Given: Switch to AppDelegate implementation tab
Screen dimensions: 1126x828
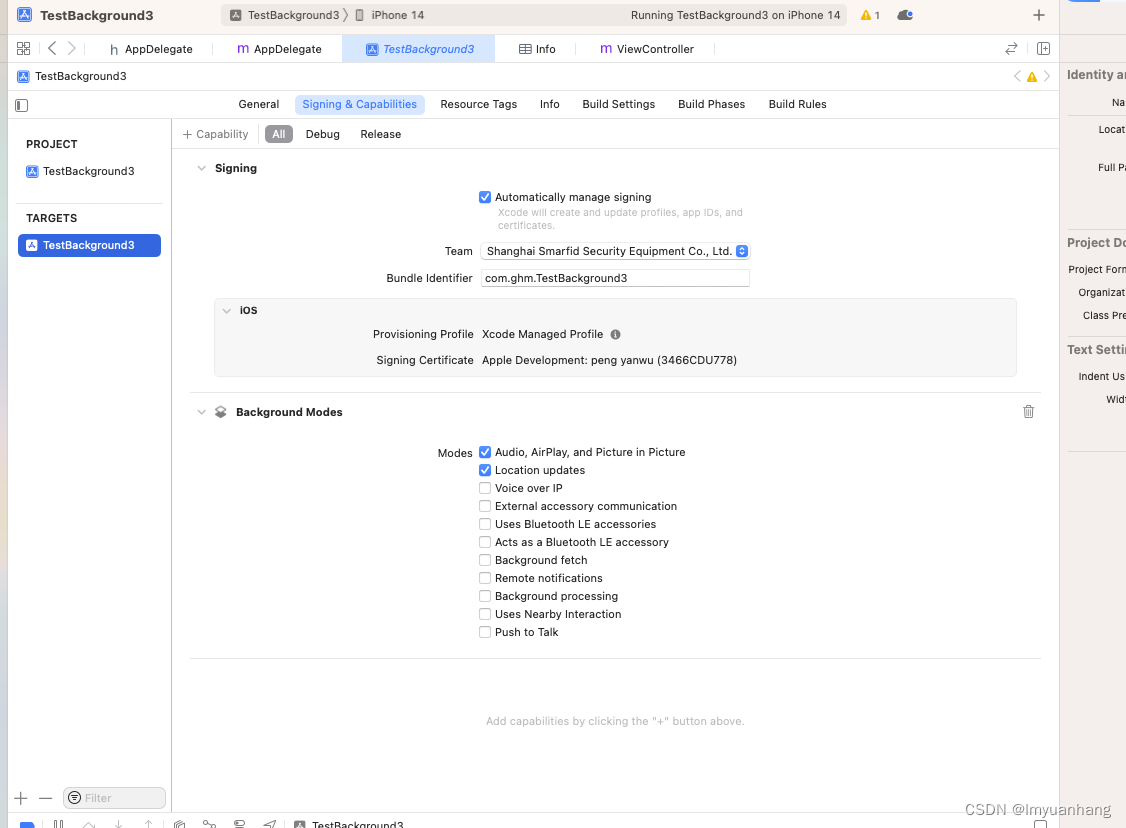Looking at the screenshot, I should (x=279, y=49).
